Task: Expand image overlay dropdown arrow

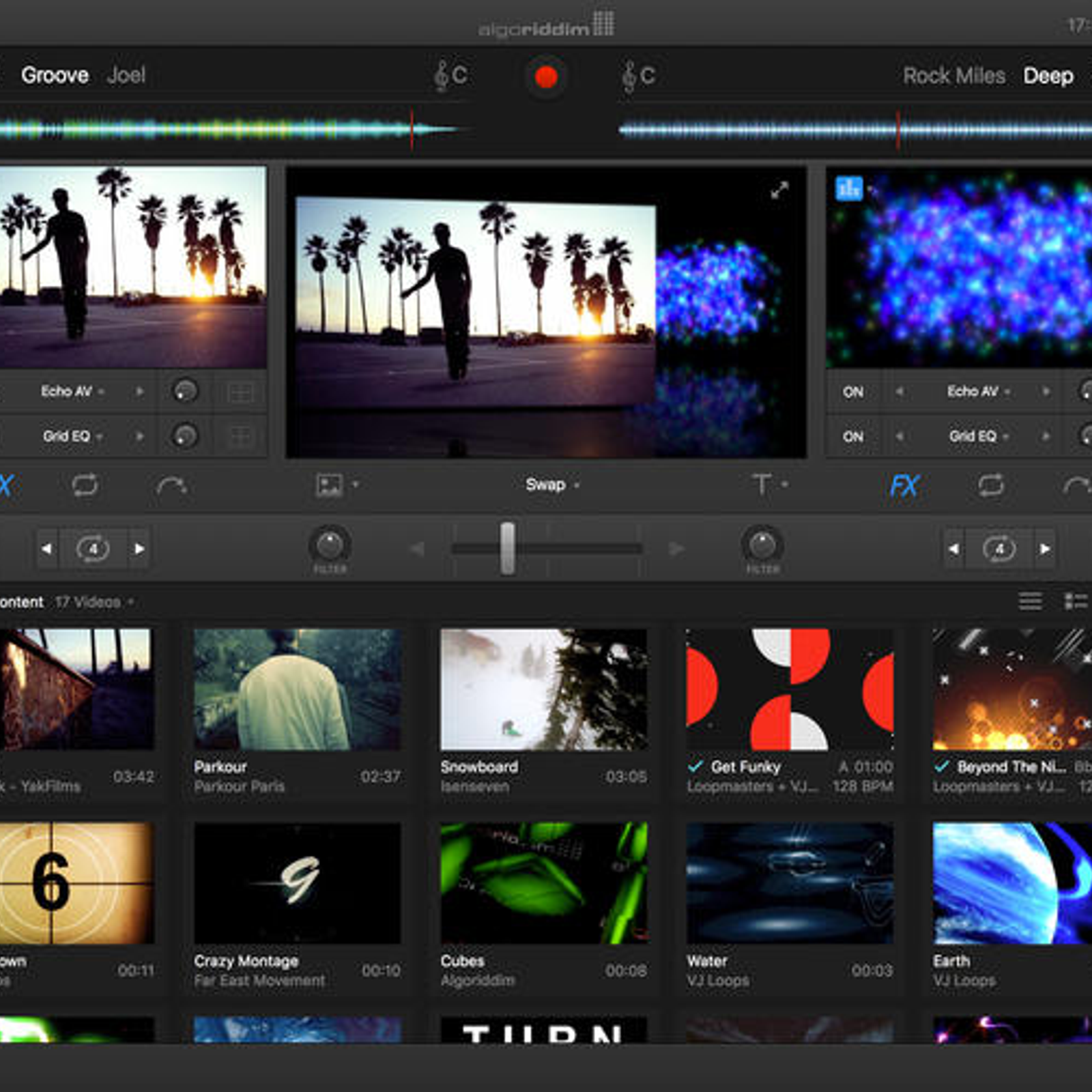Action: (x=356, y=485)
